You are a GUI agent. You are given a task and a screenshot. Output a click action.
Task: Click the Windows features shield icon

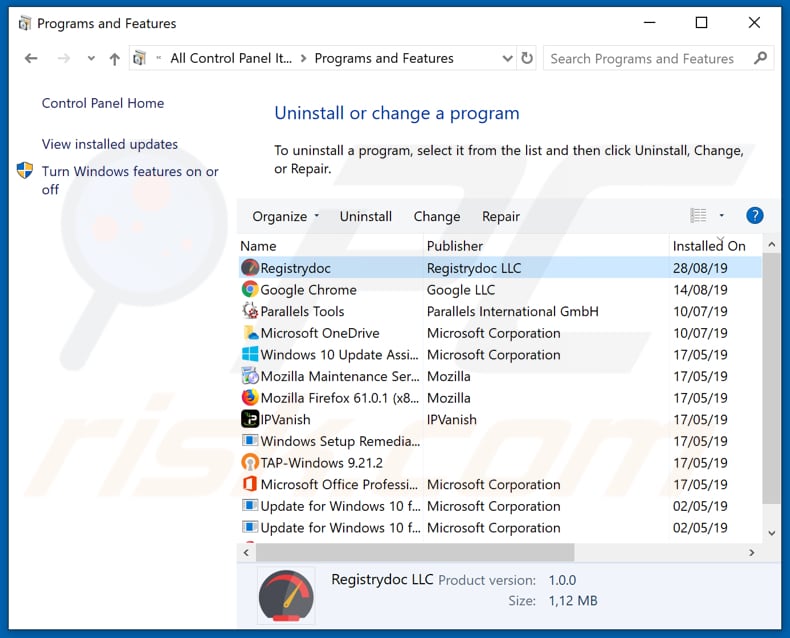[x=25, y=170]
